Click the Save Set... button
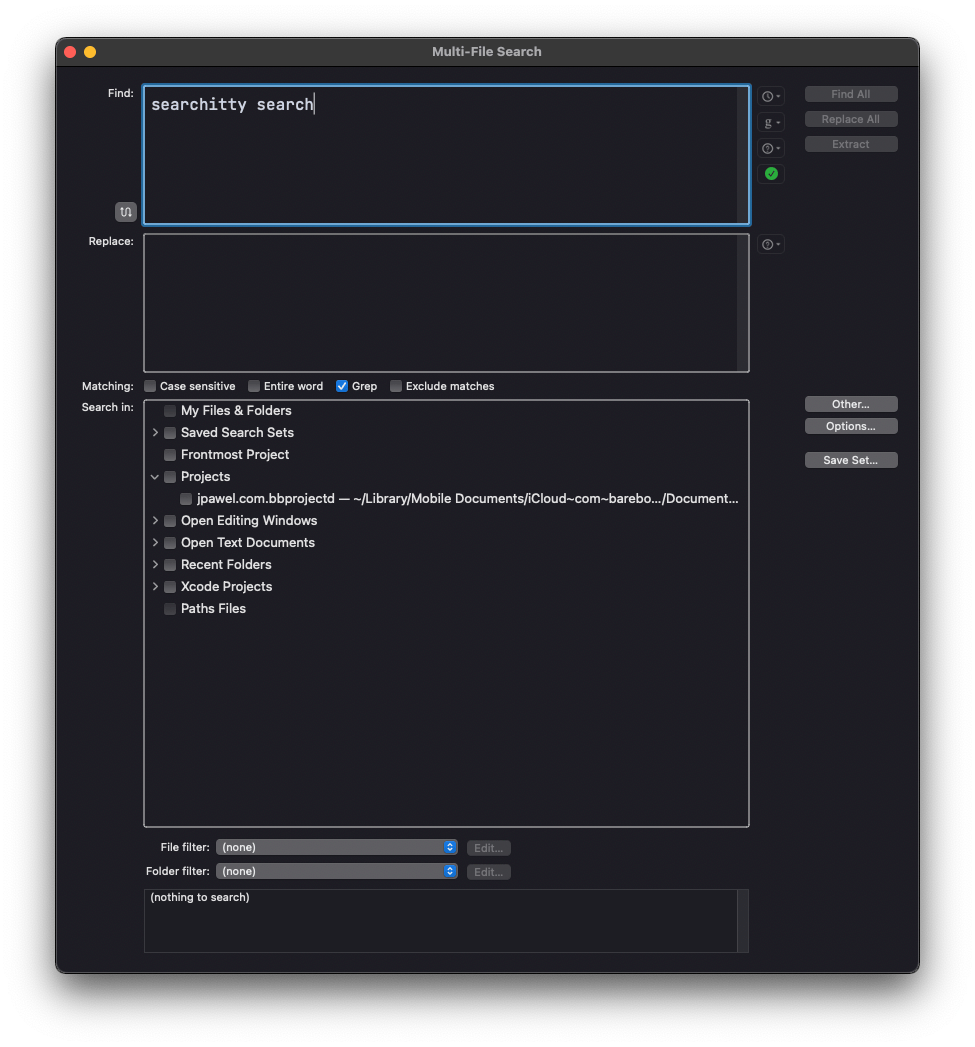Screen dimensions: 975x1047 click(851, 460)
